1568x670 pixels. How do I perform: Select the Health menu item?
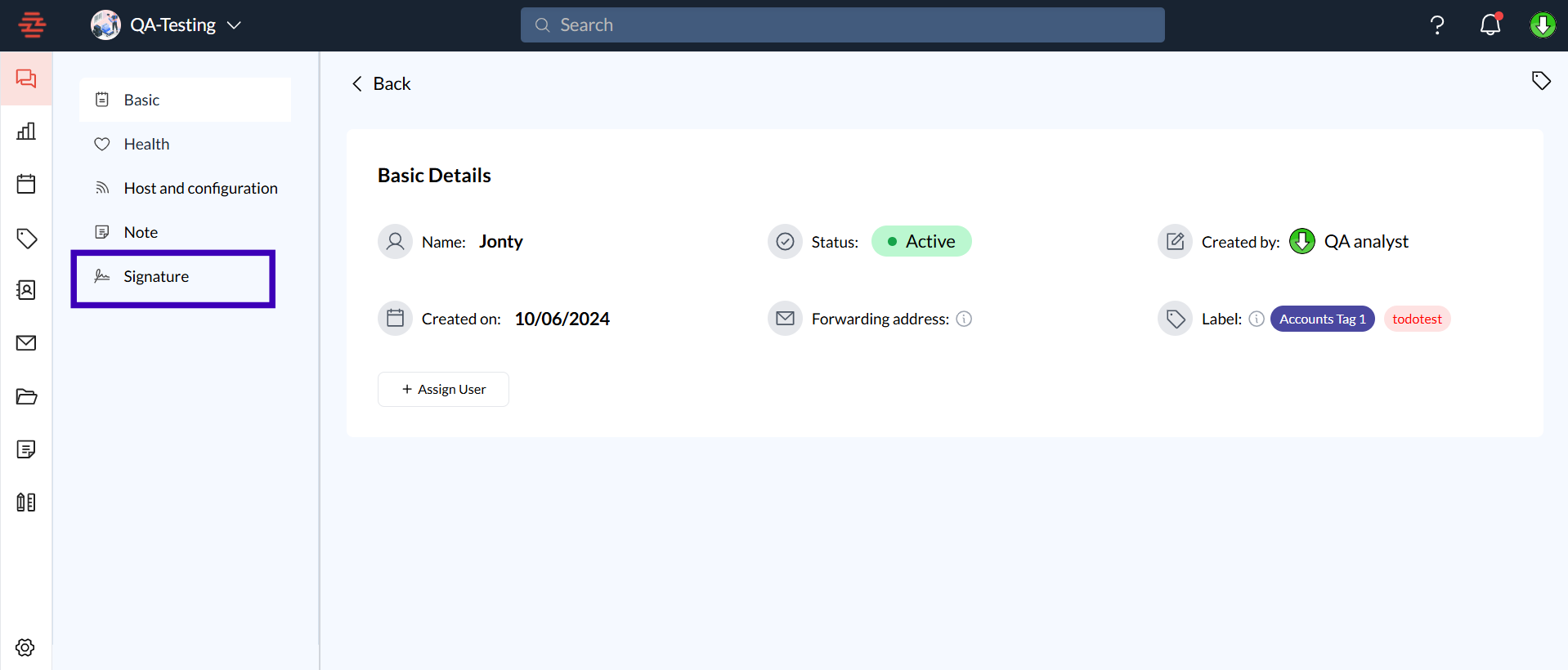[147, 145]
